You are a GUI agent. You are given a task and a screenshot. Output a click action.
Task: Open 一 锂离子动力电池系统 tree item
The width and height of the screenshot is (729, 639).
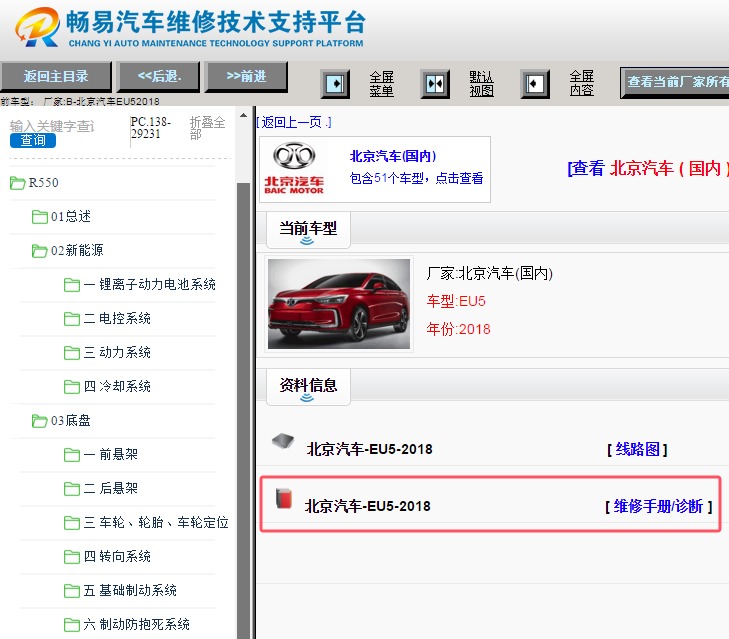tap(149, 285)
